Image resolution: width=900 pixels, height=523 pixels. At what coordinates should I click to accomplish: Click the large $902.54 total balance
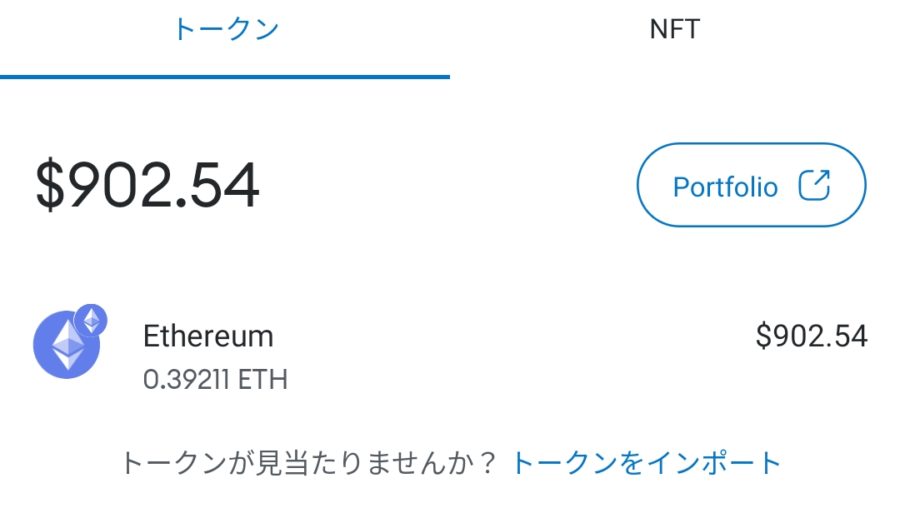(x=148, y=186)
